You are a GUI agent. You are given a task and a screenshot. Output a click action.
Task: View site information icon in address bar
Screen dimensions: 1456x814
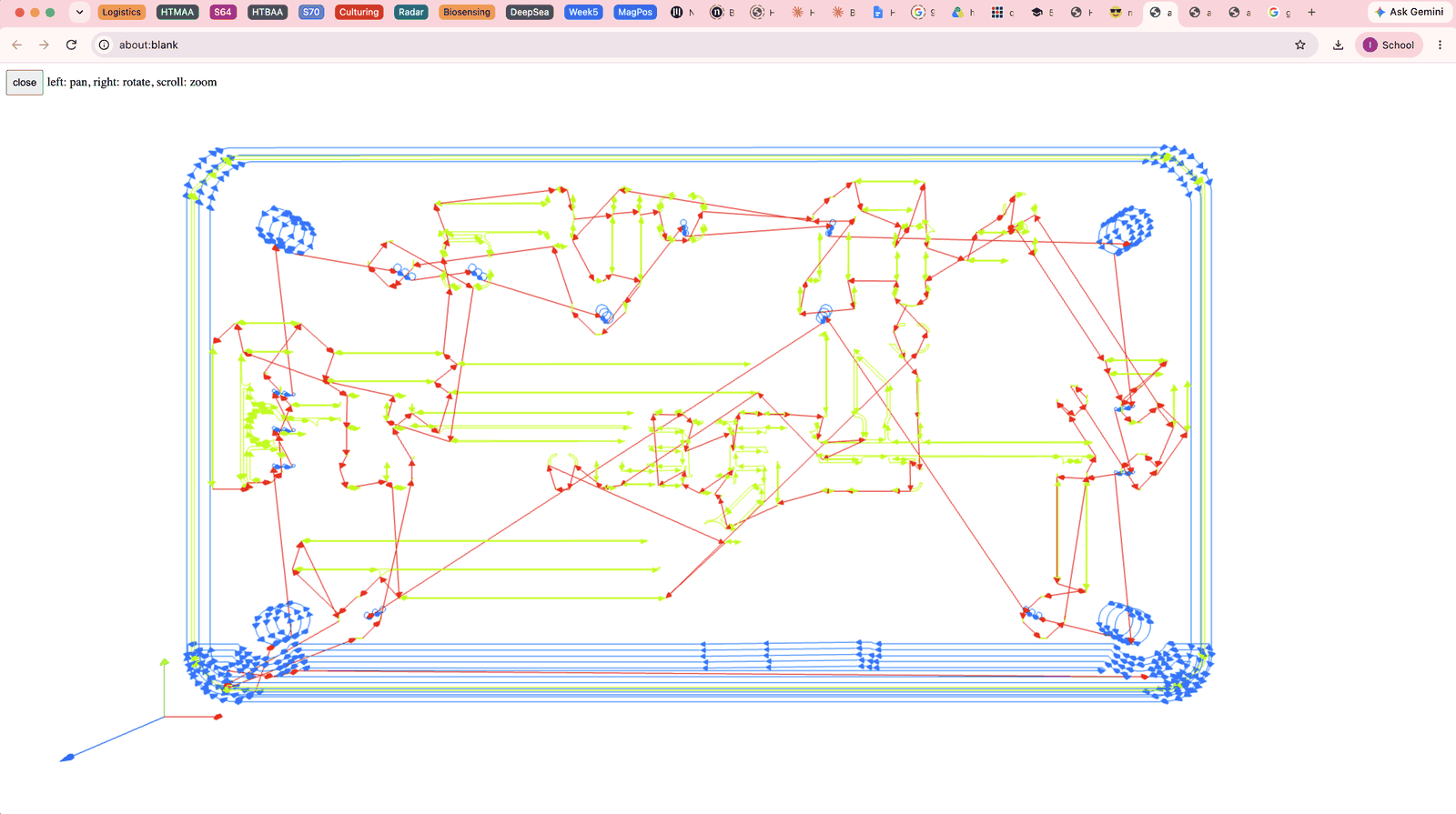105,45
